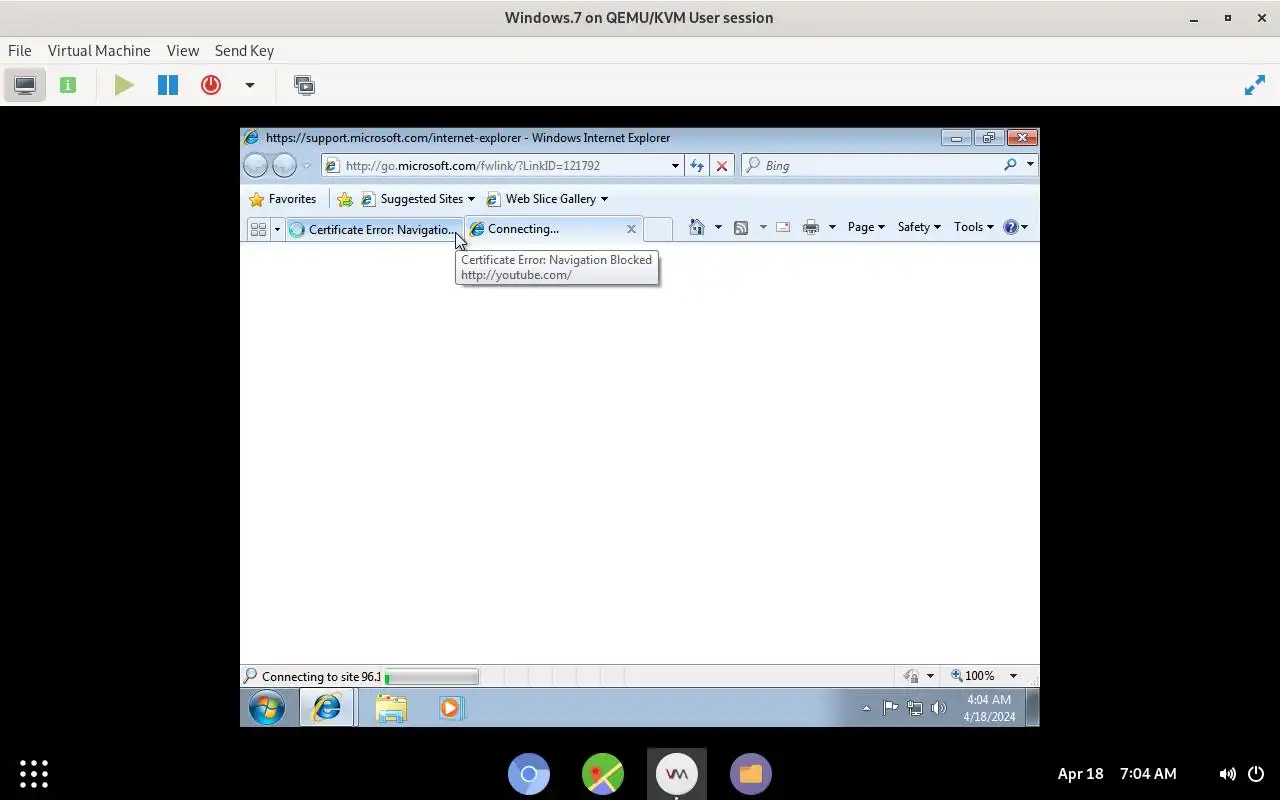The width and height of the screenshot is (1280, 800).
Task: Click the Windows volume tray icon
Action: [x=938, y=708]
